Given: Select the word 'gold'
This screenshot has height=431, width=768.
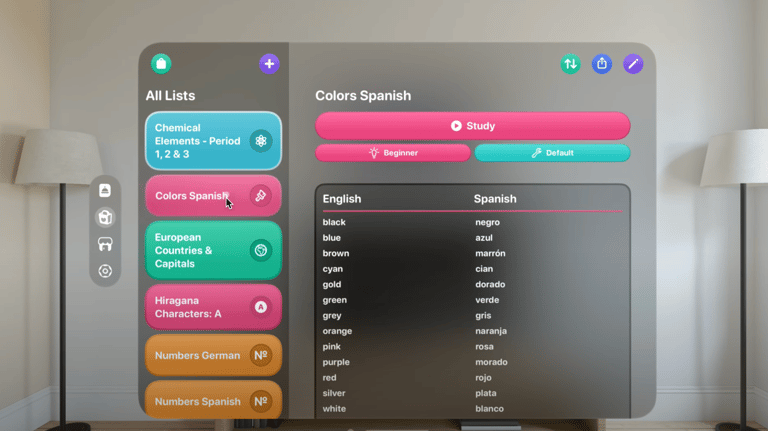Looking at the screenshot, I should click(x=332, y=285).
